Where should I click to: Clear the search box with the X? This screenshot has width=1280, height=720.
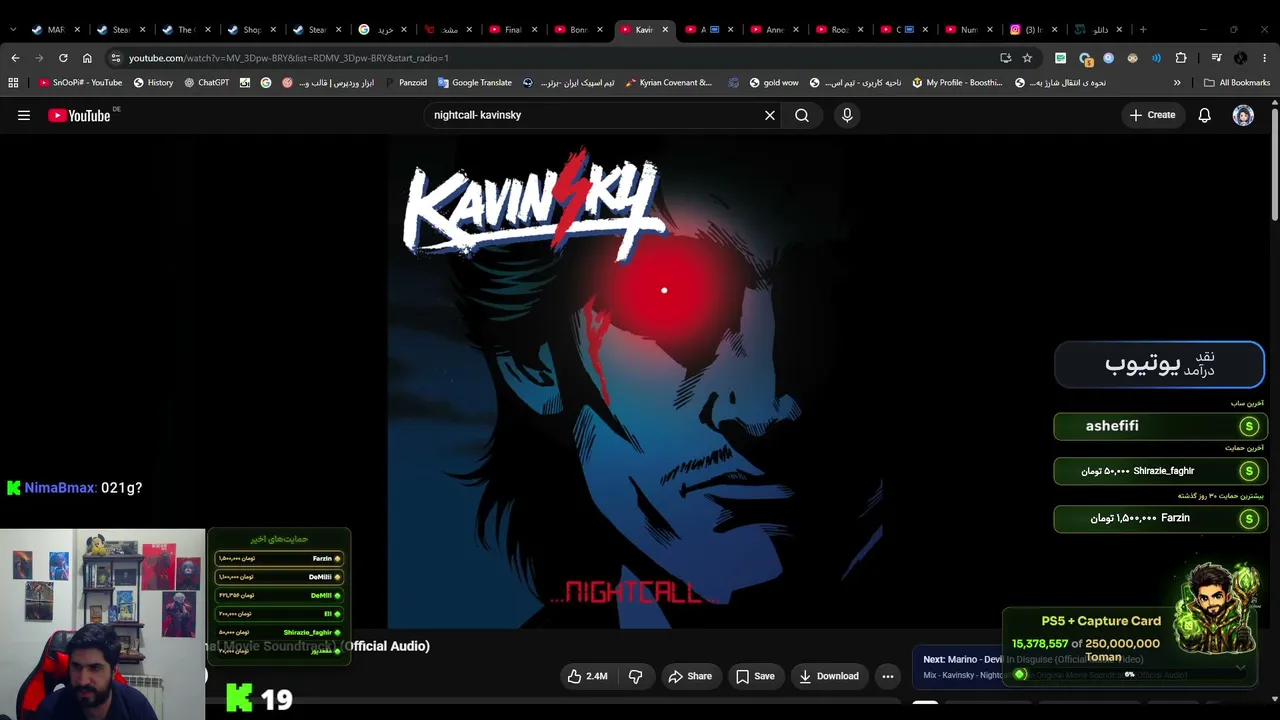pyautogui.click(x=770, y=115)
